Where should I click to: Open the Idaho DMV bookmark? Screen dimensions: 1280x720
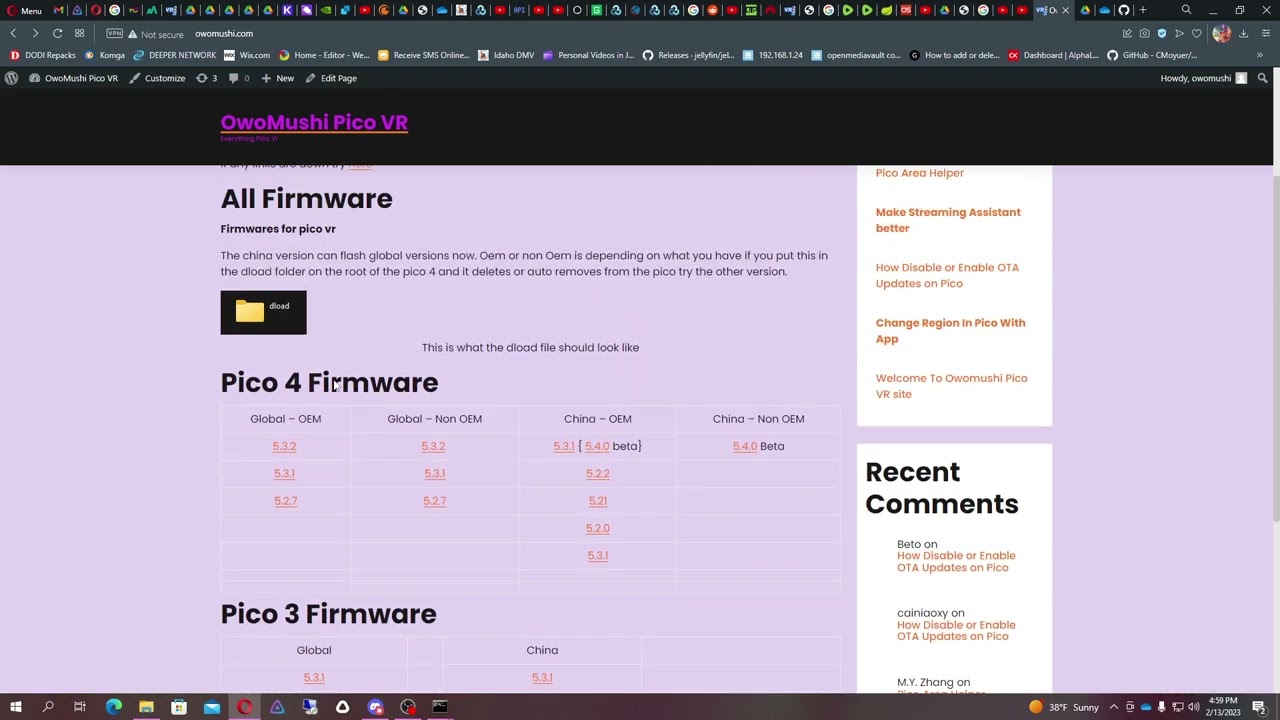506,55
